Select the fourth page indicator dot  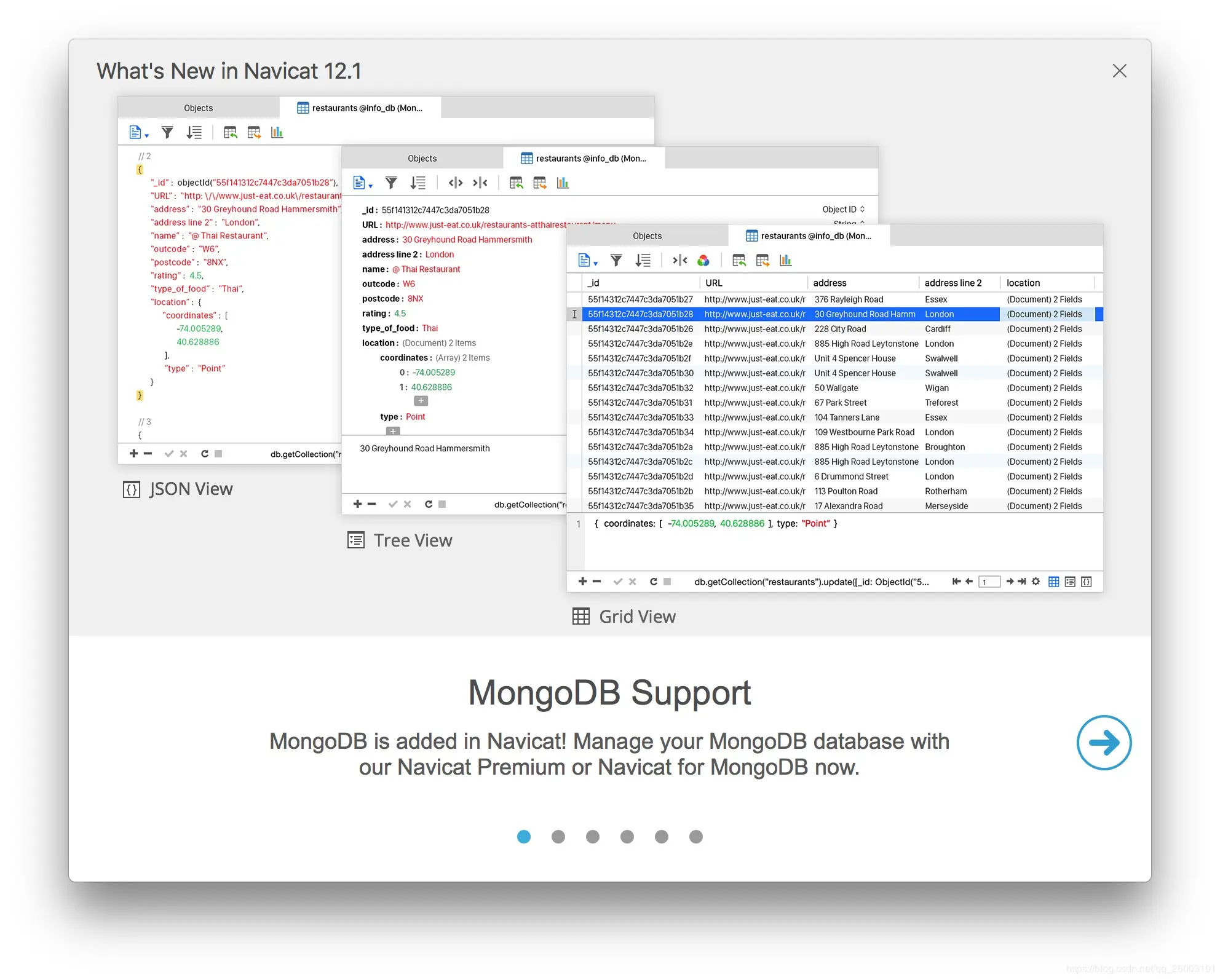(627, 836)
